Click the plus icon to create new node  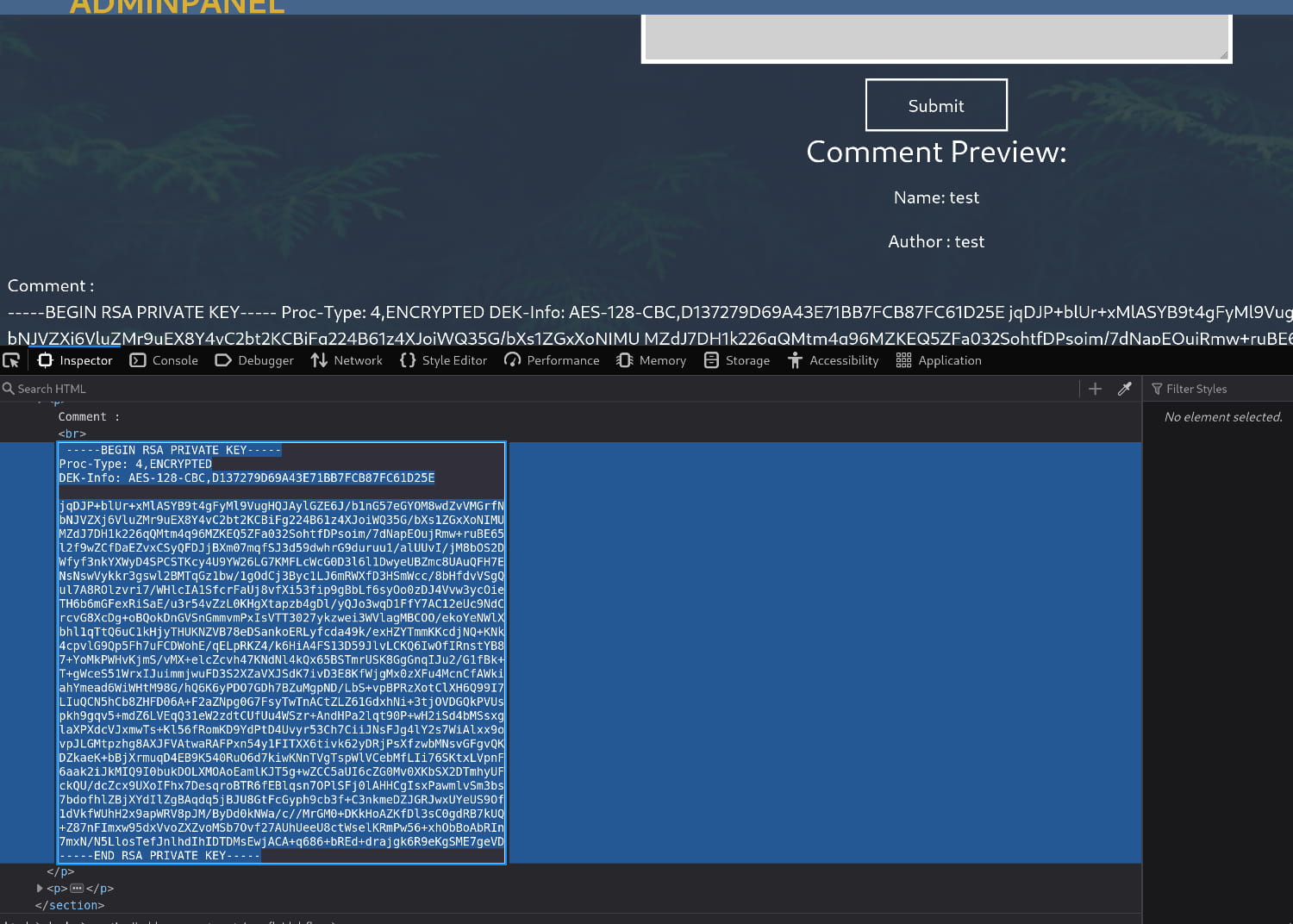(x=1095, y=389)
